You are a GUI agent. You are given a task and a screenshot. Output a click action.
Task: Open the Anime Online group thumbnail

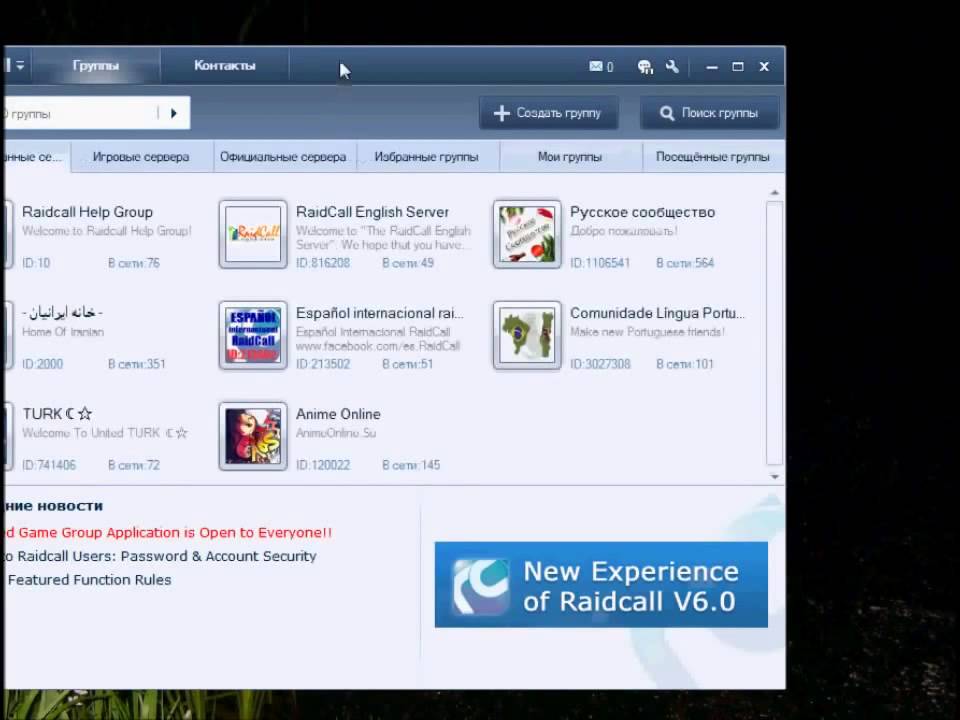(x=253, y=436)
